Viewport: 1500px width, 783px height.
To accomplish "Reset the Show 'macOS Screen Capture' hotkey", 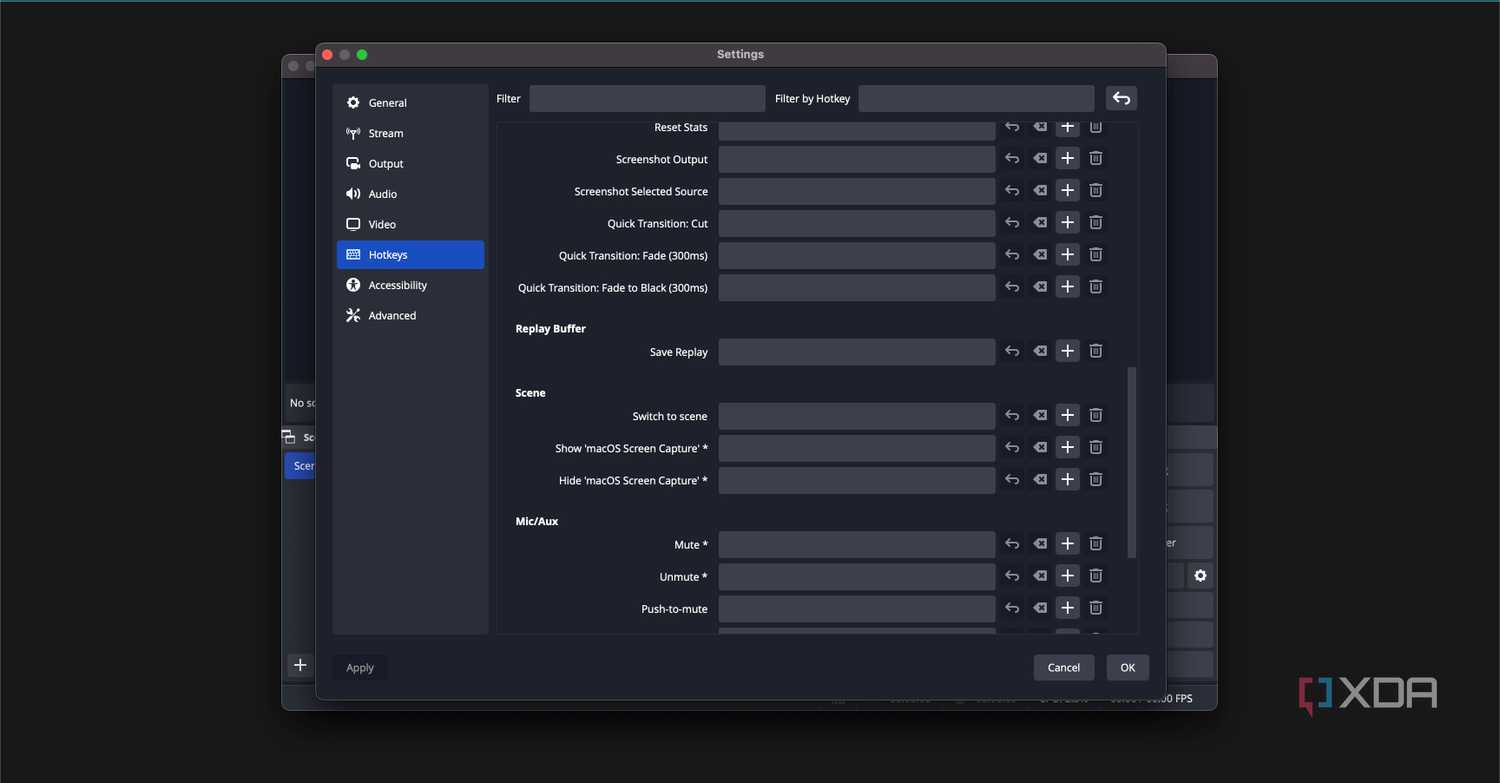I will click(1012, 447).
